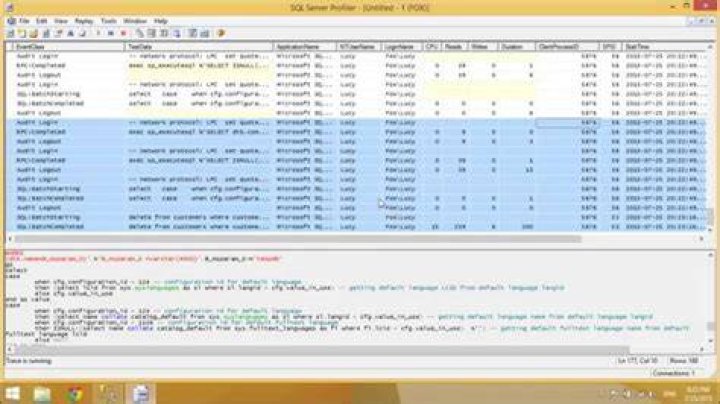Click the SQL text pane horizontal scrollbar thumb

coord(321,350)
